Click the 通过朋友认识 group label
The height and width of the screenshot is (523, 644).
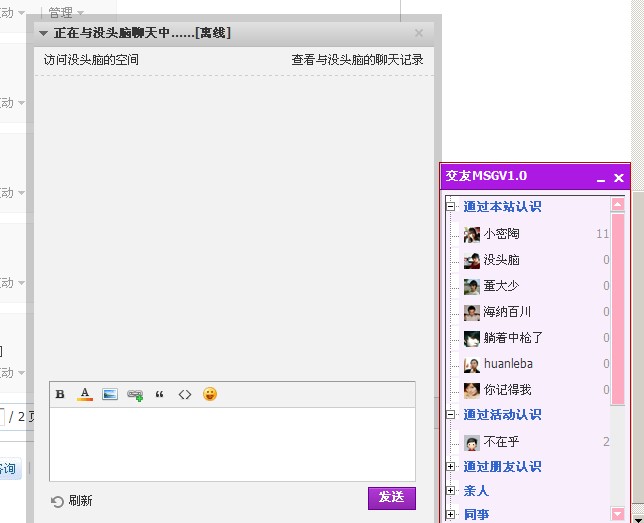(x=502, y=466)
